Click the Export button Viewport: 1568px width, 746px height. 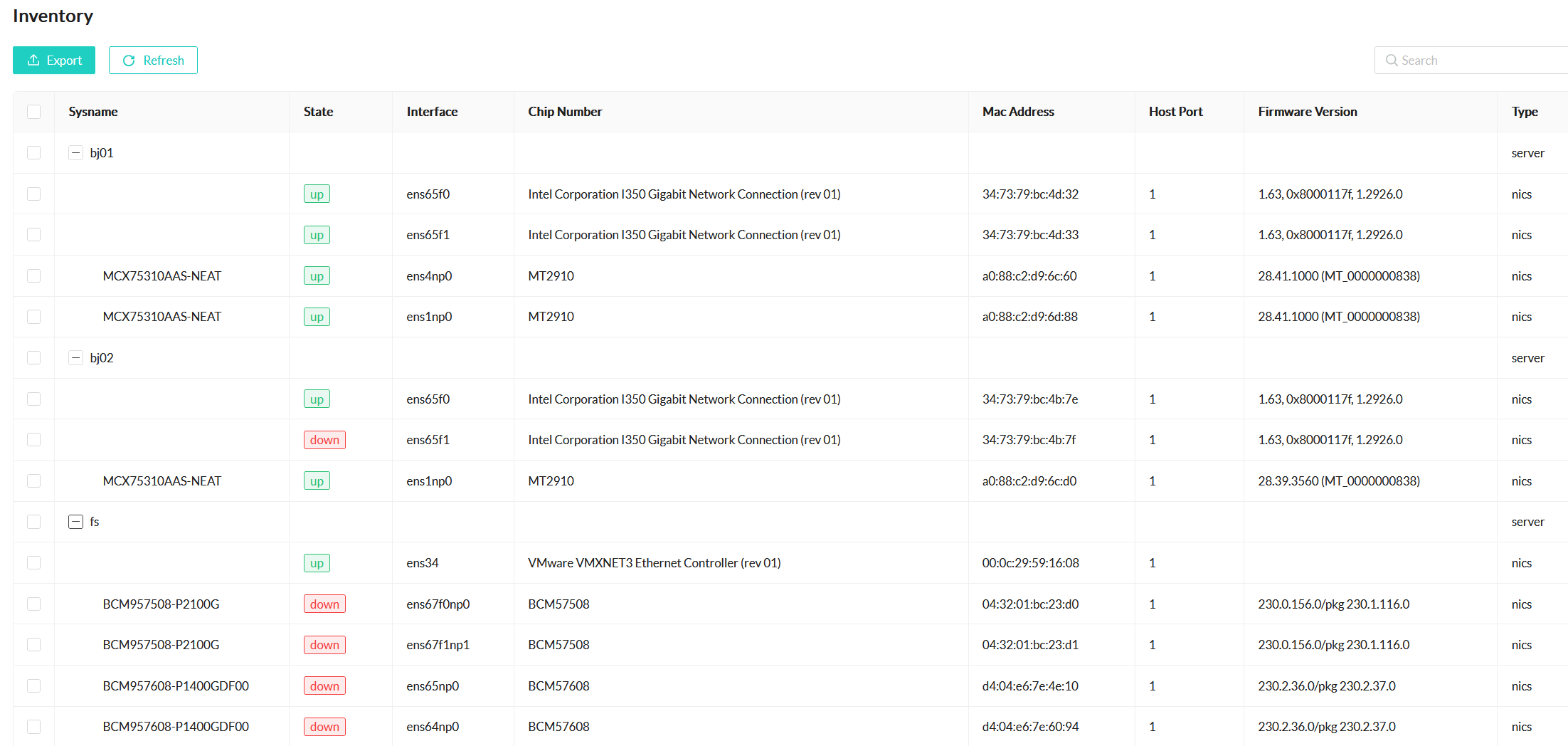(x=54, y=61)
